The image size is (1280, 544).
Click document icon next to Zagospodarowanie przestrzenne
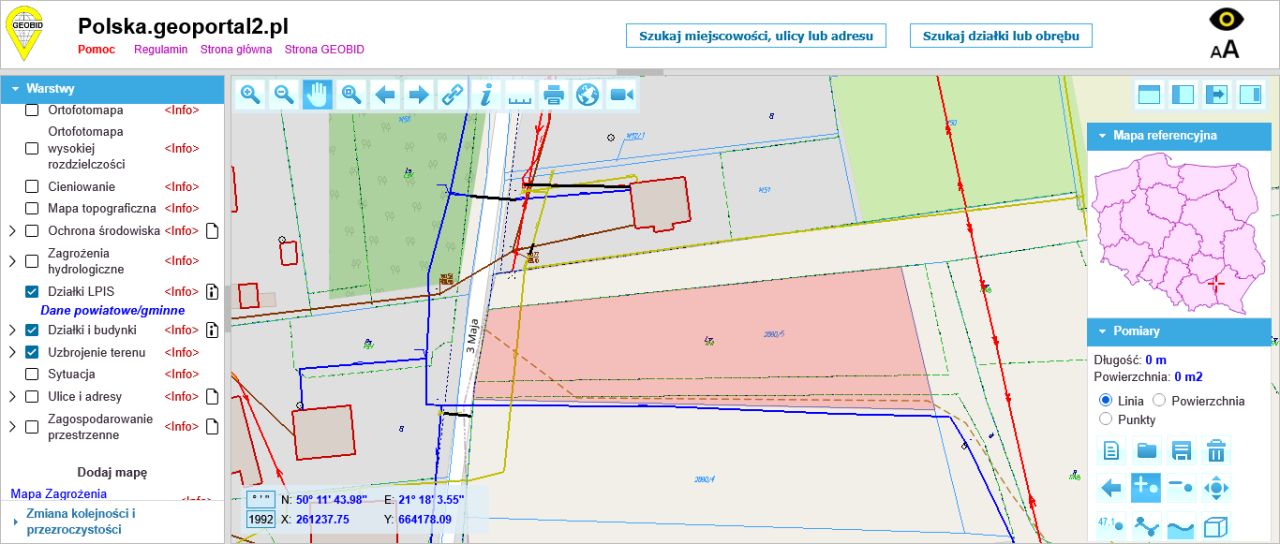pyautogui.click(x=211, y=427)
